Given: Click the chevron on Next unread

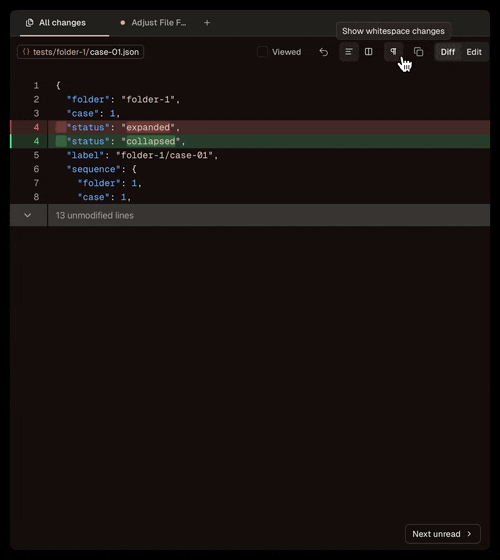Looking at the screenshot, I should tap(469, 534).
